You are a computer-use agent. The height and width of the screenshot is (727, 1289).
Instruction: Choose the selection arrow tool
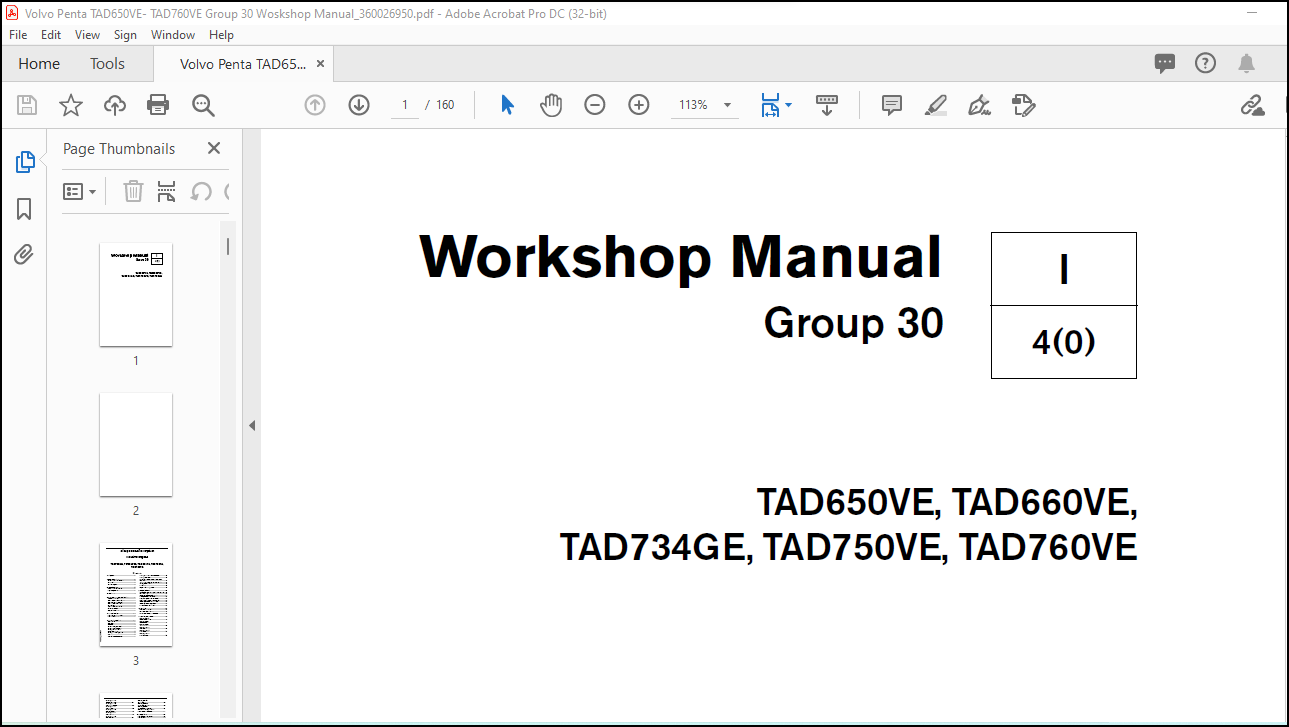[x=507, y=105]
